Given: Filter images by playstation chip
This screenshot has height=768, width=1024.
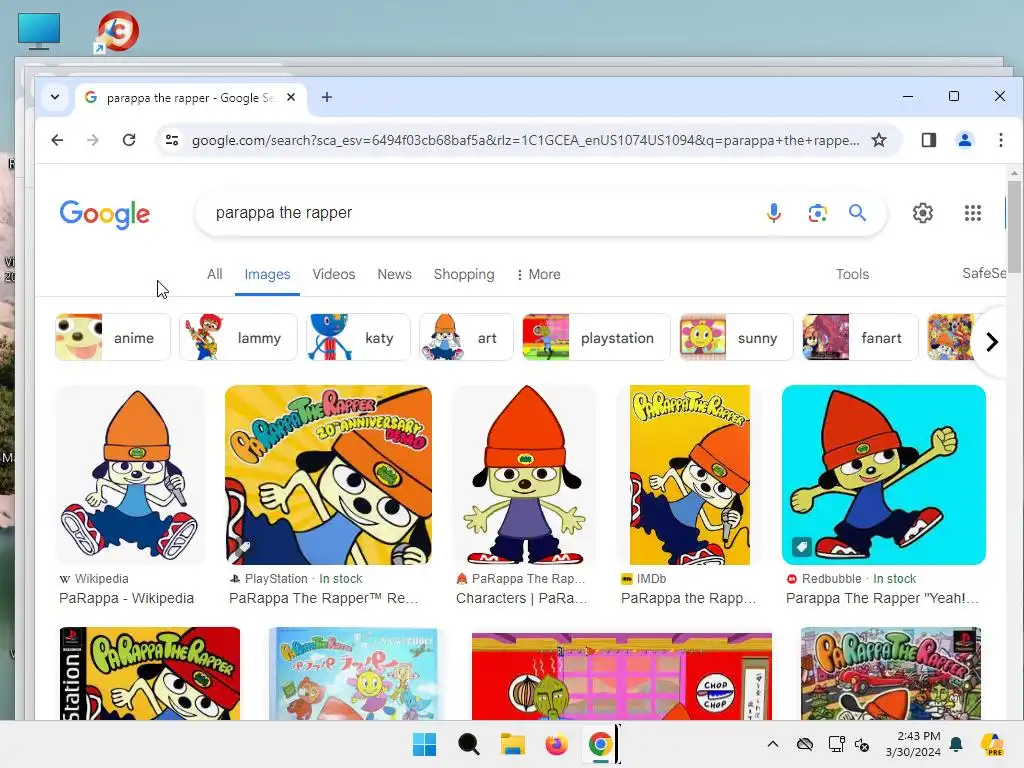Looking at the screenshot, I should click(596, 337).
